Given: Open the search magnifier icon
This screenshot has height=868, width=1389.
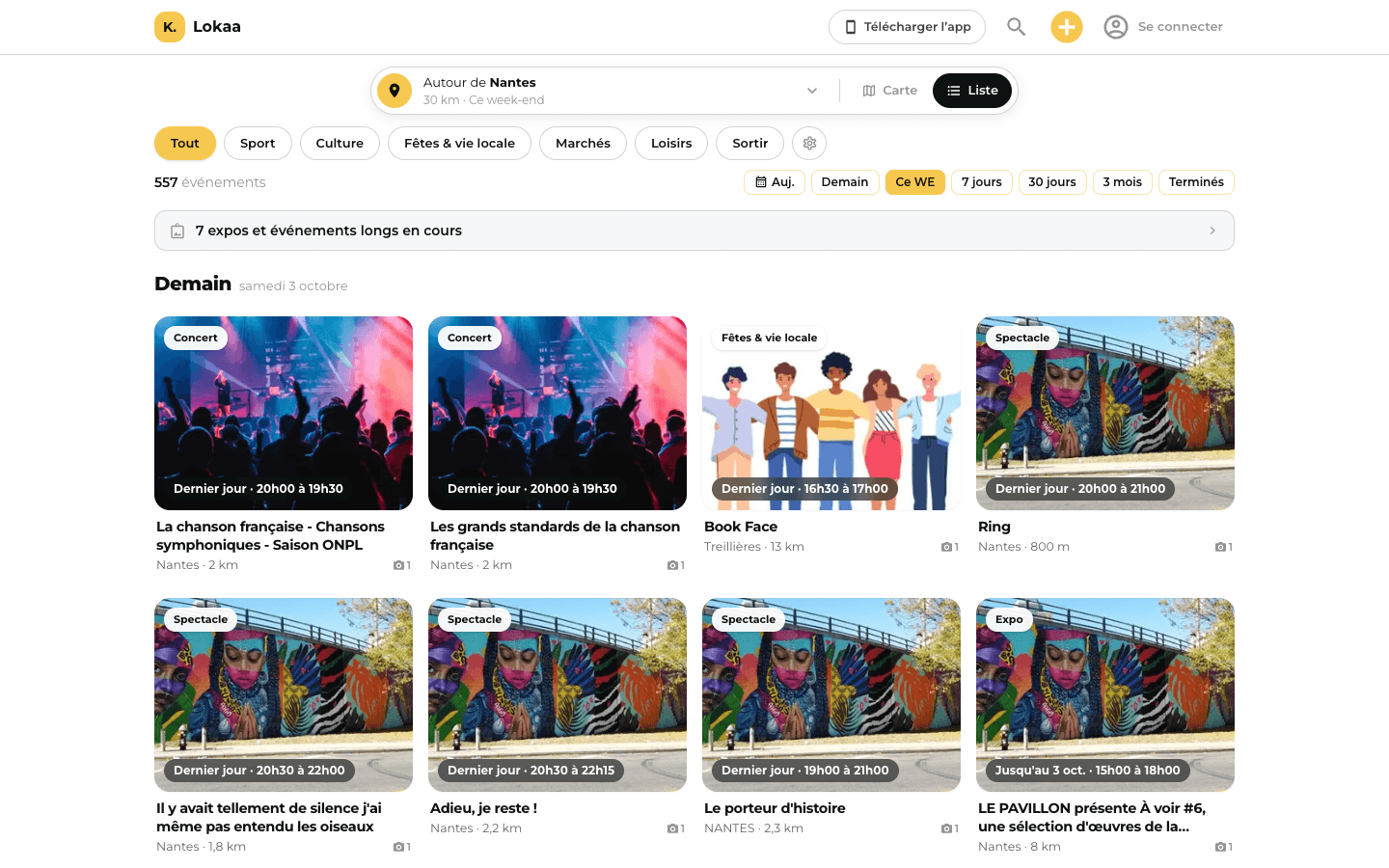Looking at the screenshot, I should point(1017,27).
